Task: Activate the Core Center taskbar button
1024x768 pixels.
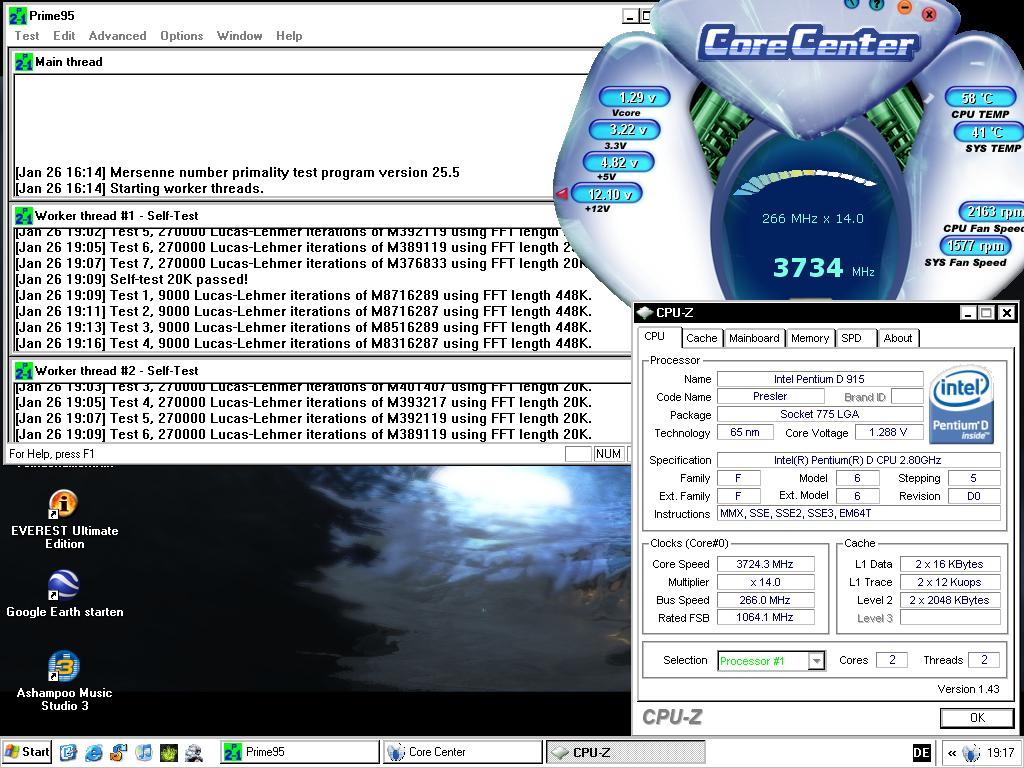Action: click(462, 752)
